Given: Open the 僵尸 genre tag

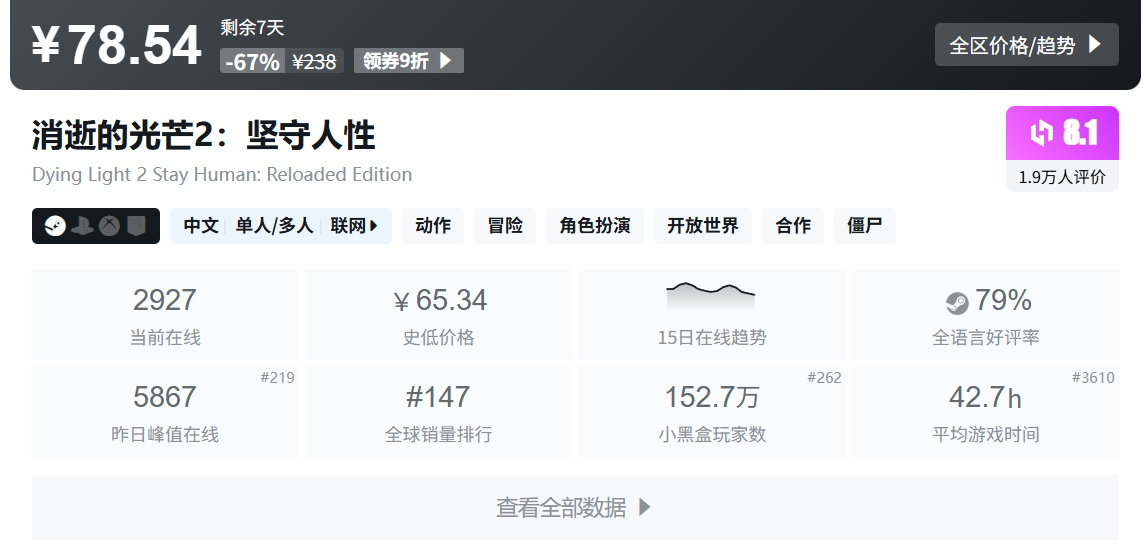Looking at the screenshot, I should coord(865,226).
